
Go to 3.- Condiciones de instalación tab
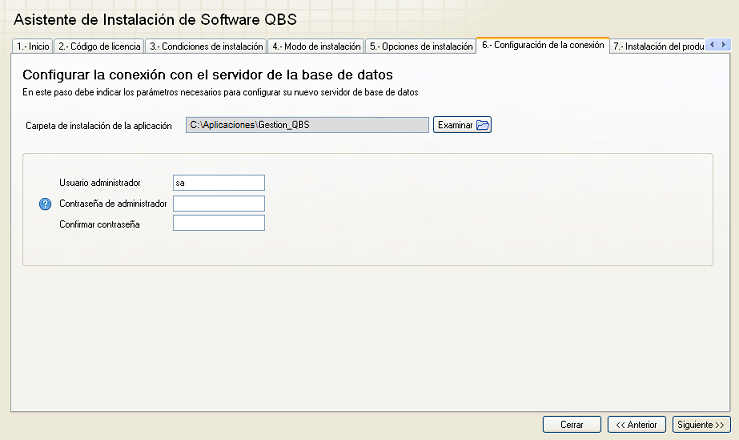206,46
